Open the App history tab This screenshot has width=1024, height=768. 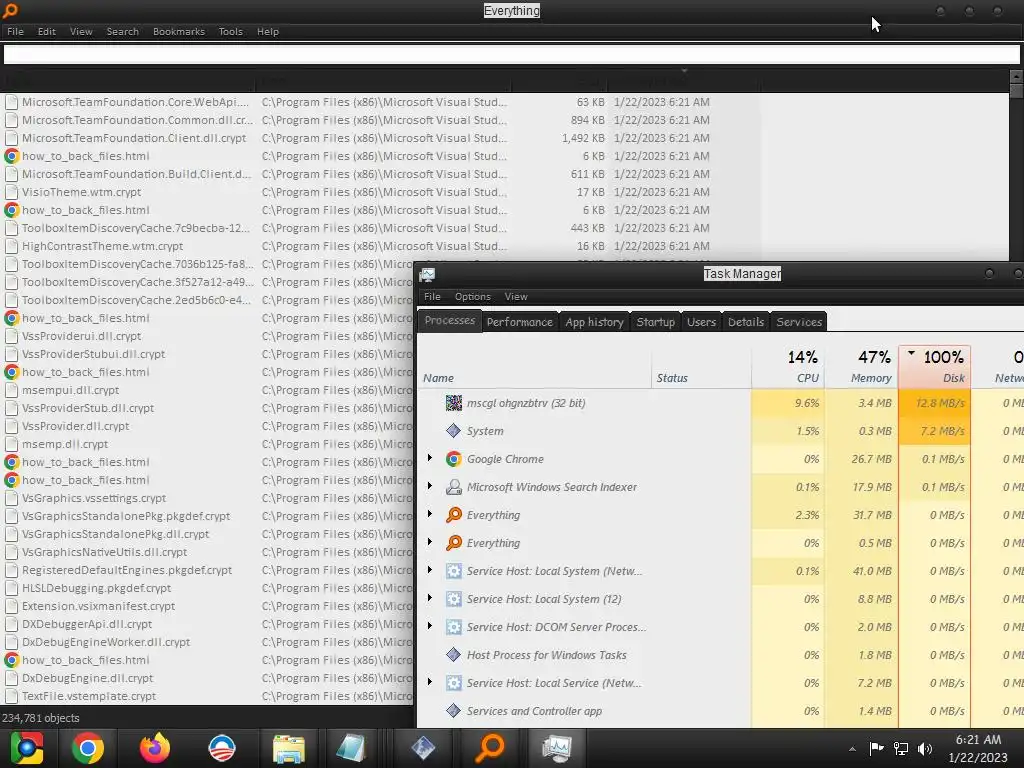point(594,322)
